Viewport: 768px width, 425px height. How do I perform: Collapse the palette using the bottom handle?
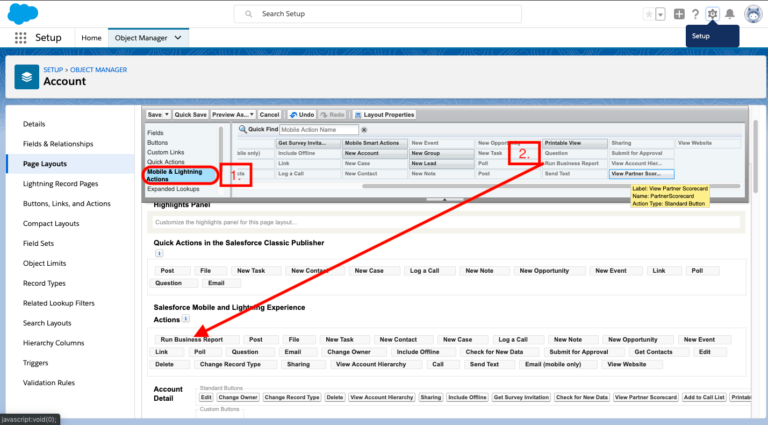(444, 200)
